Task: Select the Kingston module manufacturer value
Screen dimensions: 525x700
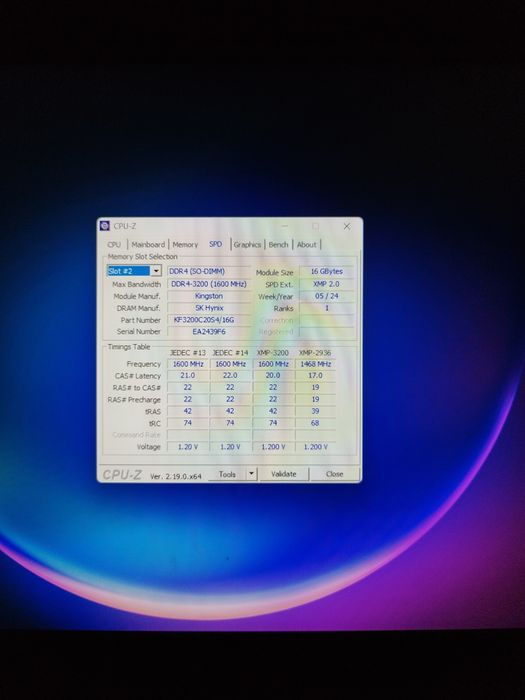Action: coord(208,296)
